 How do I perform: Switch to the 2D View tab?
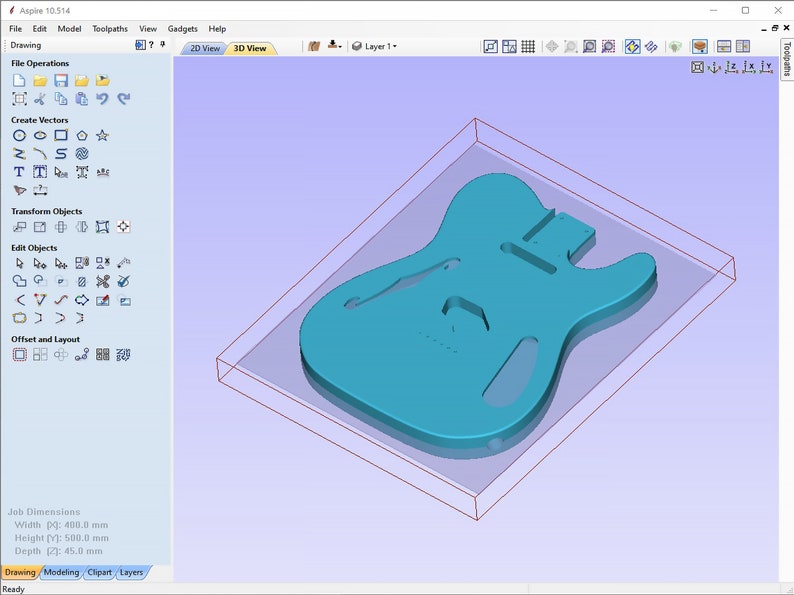(x=205, y=49)
